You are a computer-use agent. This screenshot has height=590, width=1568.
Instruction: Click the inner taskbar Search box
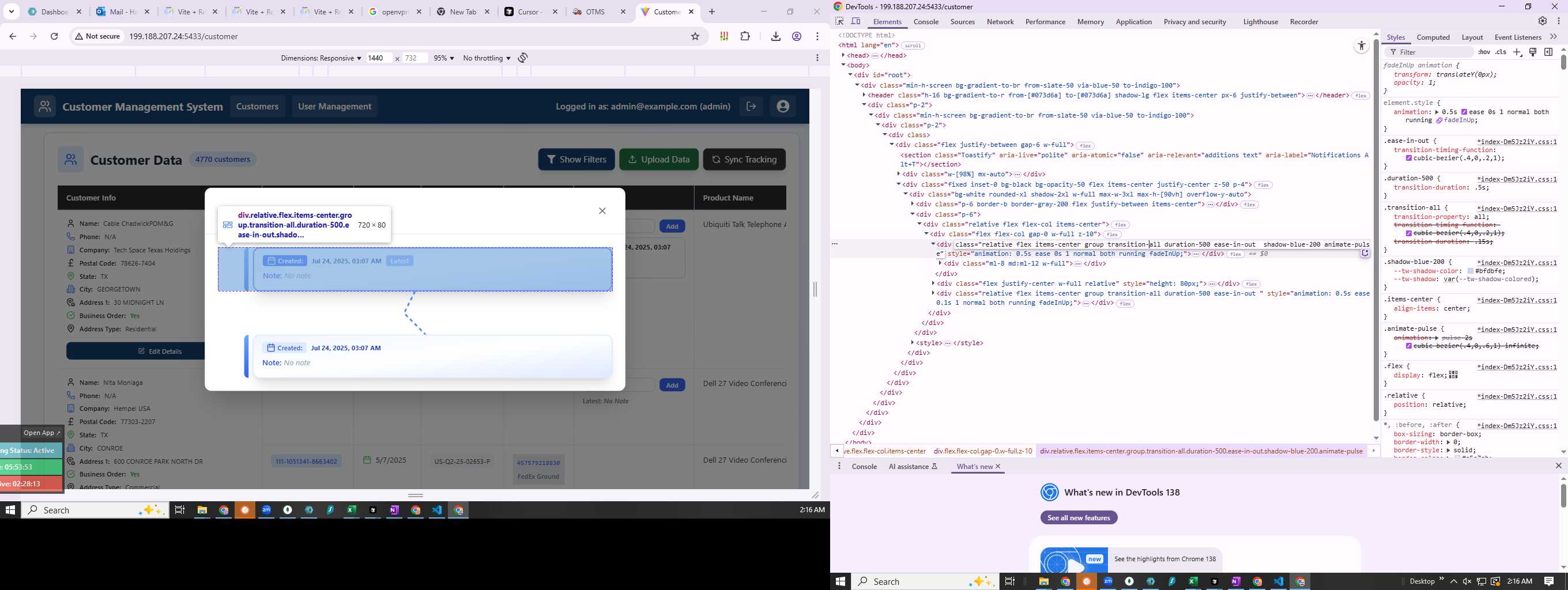[95, 510]
